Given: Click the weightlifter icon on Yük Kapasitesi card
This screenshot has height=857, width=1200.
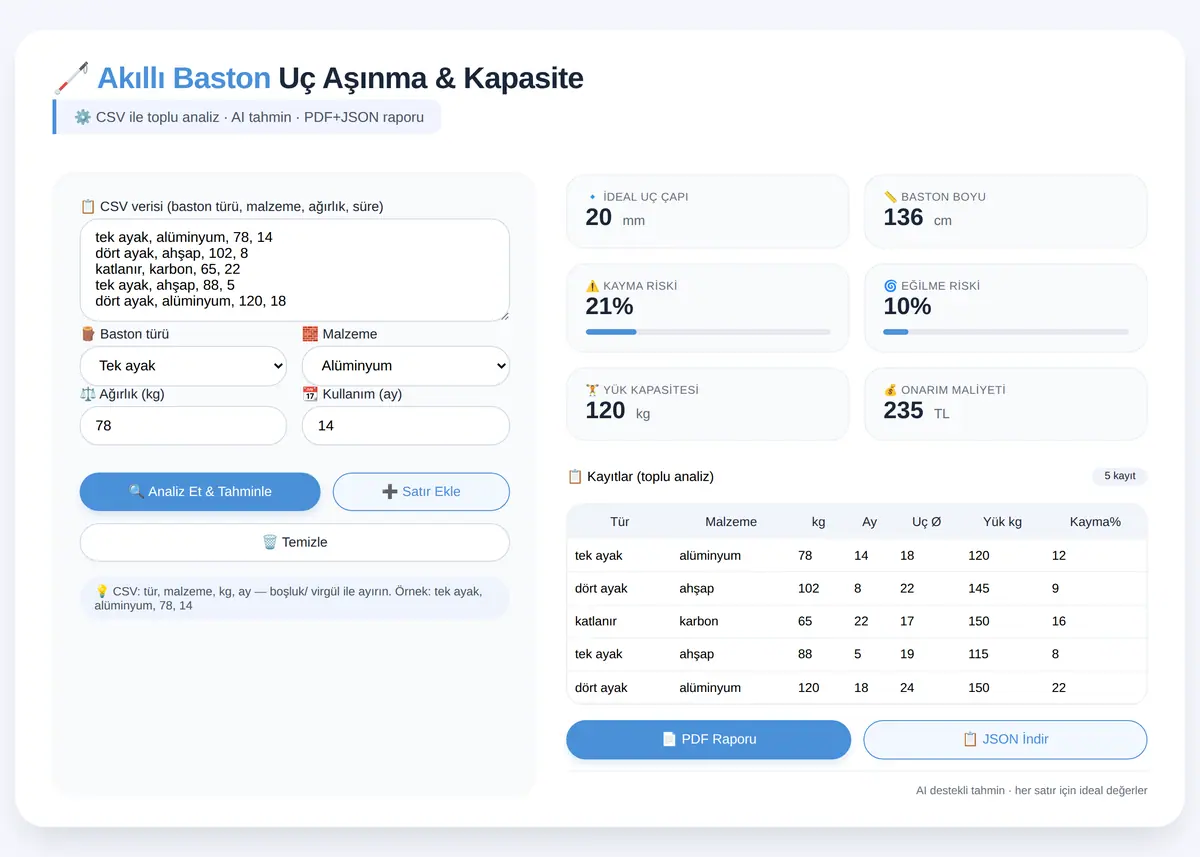Looking at the screenshot, I should coord(592,390).
